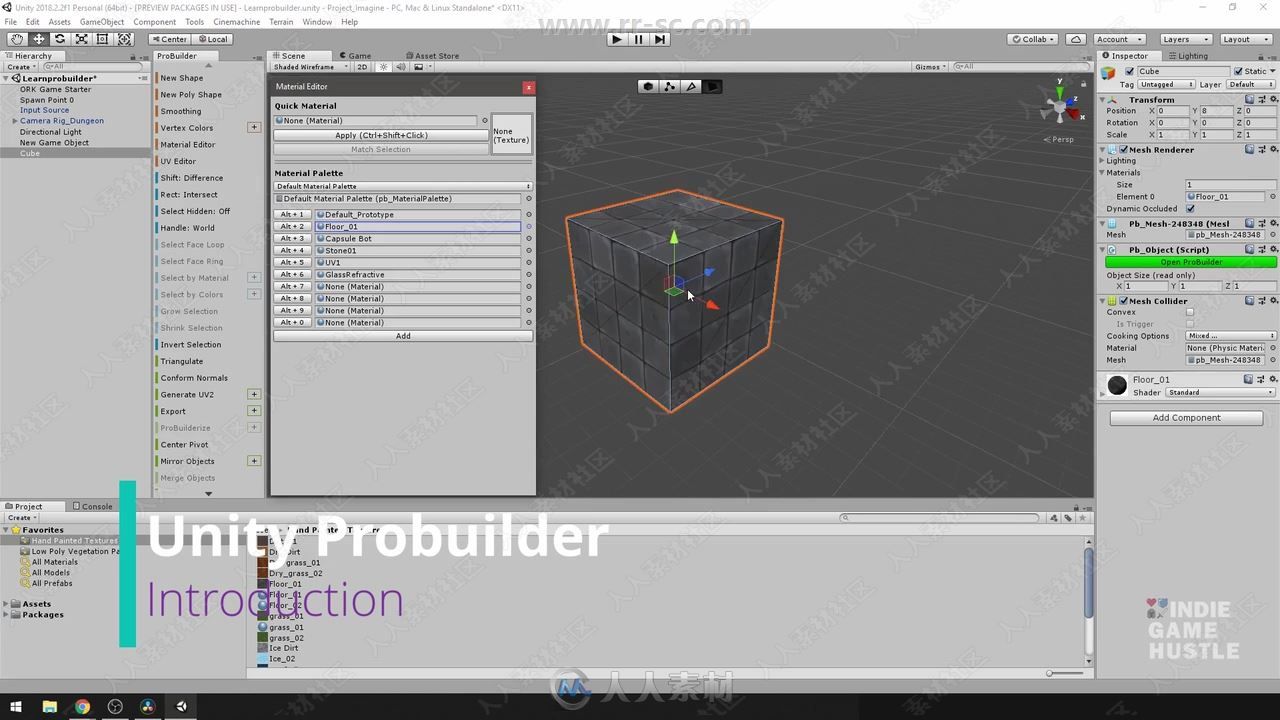This screenshot has height=720, width=1280.
Task: Disable the Mesh Renderer component checkbox
Action: [1123, 149]
